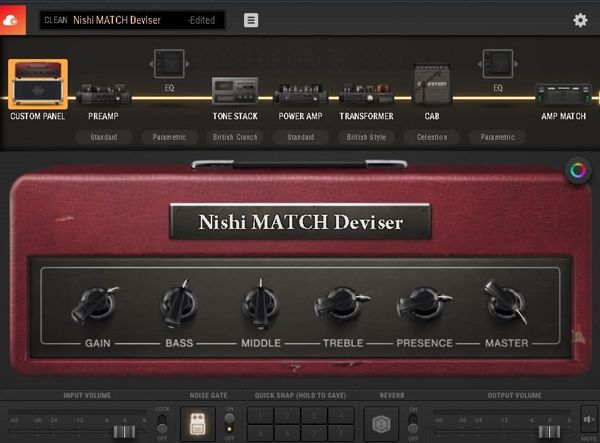
Task: Select the Tone Stack module icon
Action: tap(235, 91)
